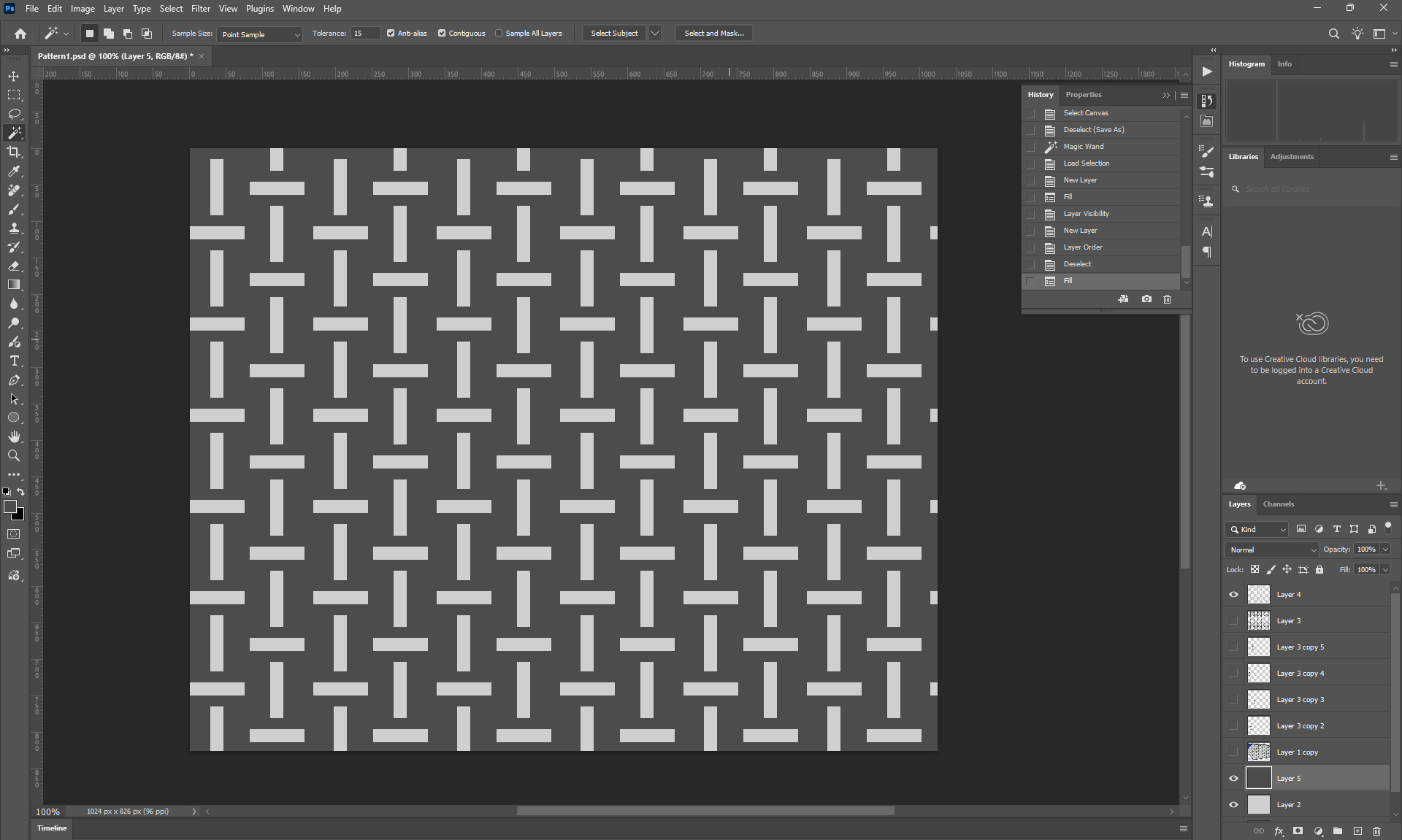The width and height of the screenshot is (1402, 840).
Task: Open the Sample Size dropdown
Action: tap(259, 34)
